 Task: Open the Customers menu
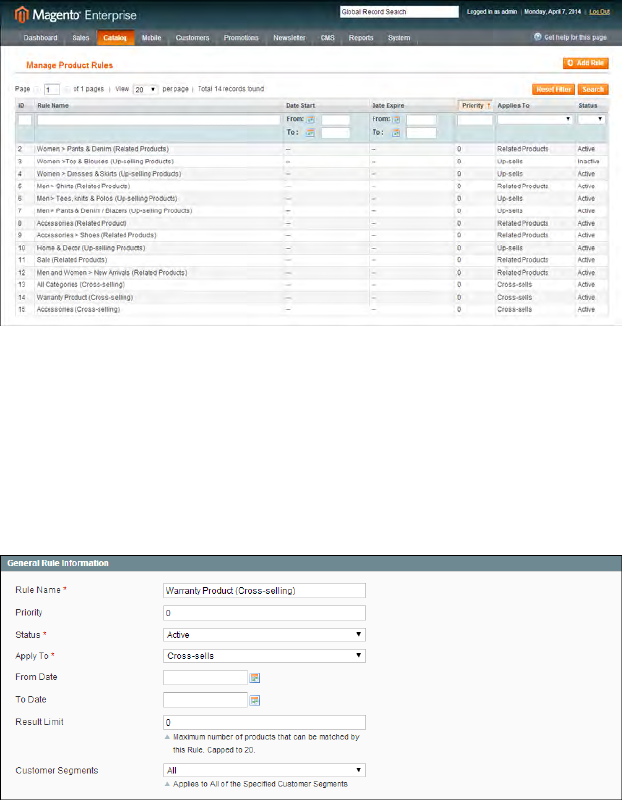pos(192,38)
